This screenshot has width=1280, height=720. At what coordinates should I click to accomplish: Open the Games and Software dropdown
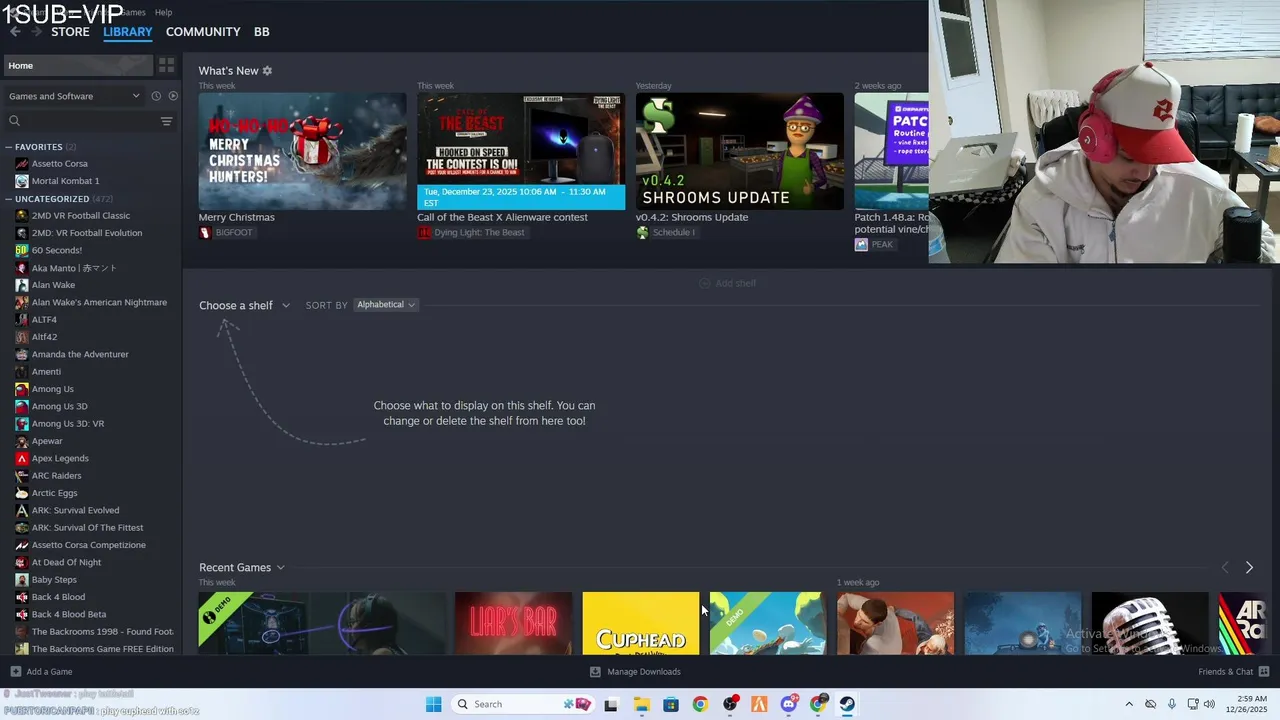pyautogui.click(x=74, y=96)
